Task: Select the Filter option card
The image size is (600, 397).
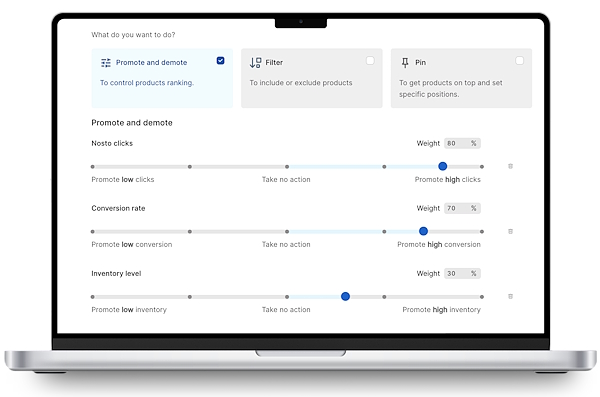Action: [x=311, y=78]
